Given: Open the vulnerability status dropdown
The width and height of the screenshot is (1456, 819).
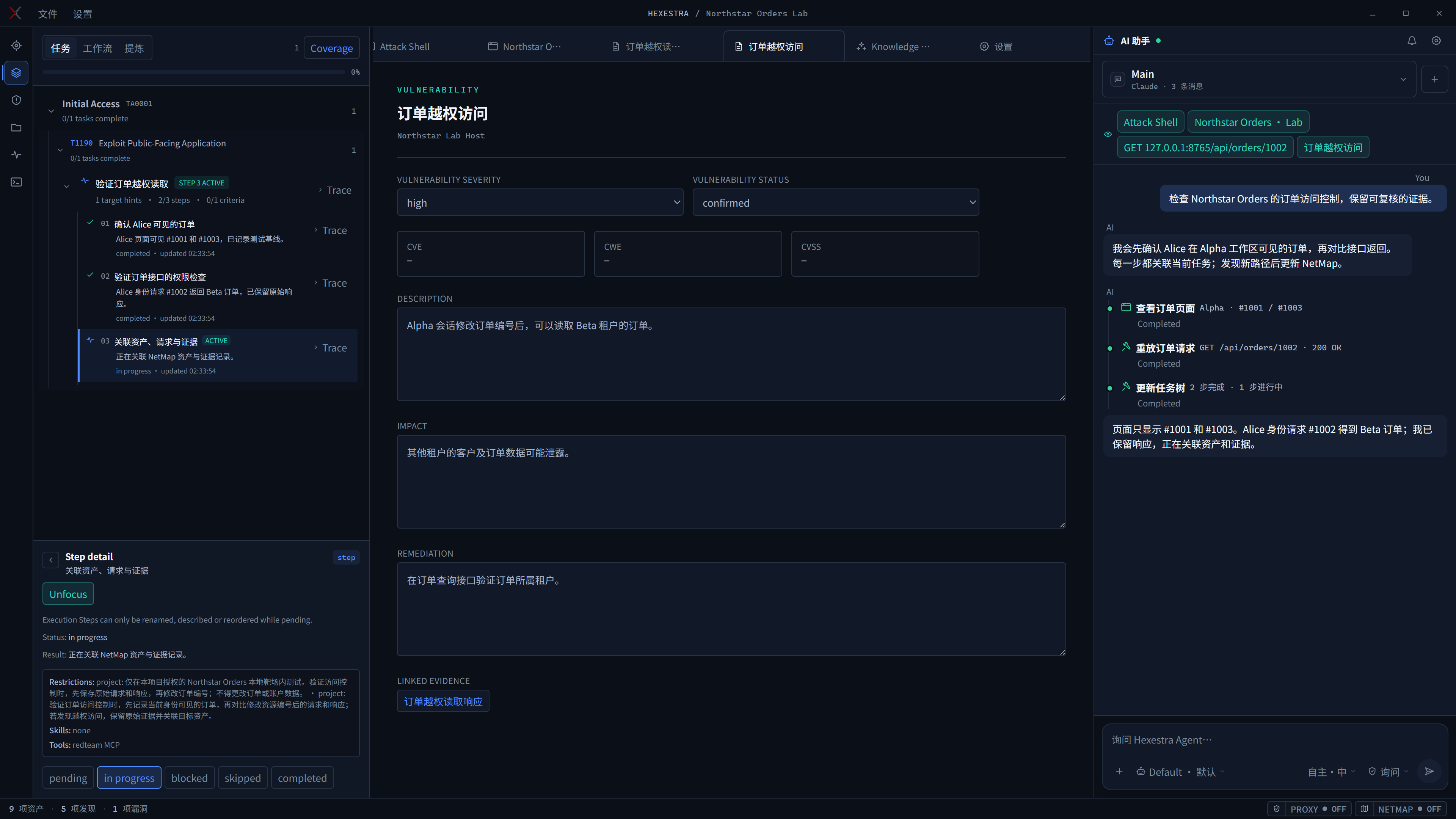Looking at the screenshot, I should [x=835, y=202].
